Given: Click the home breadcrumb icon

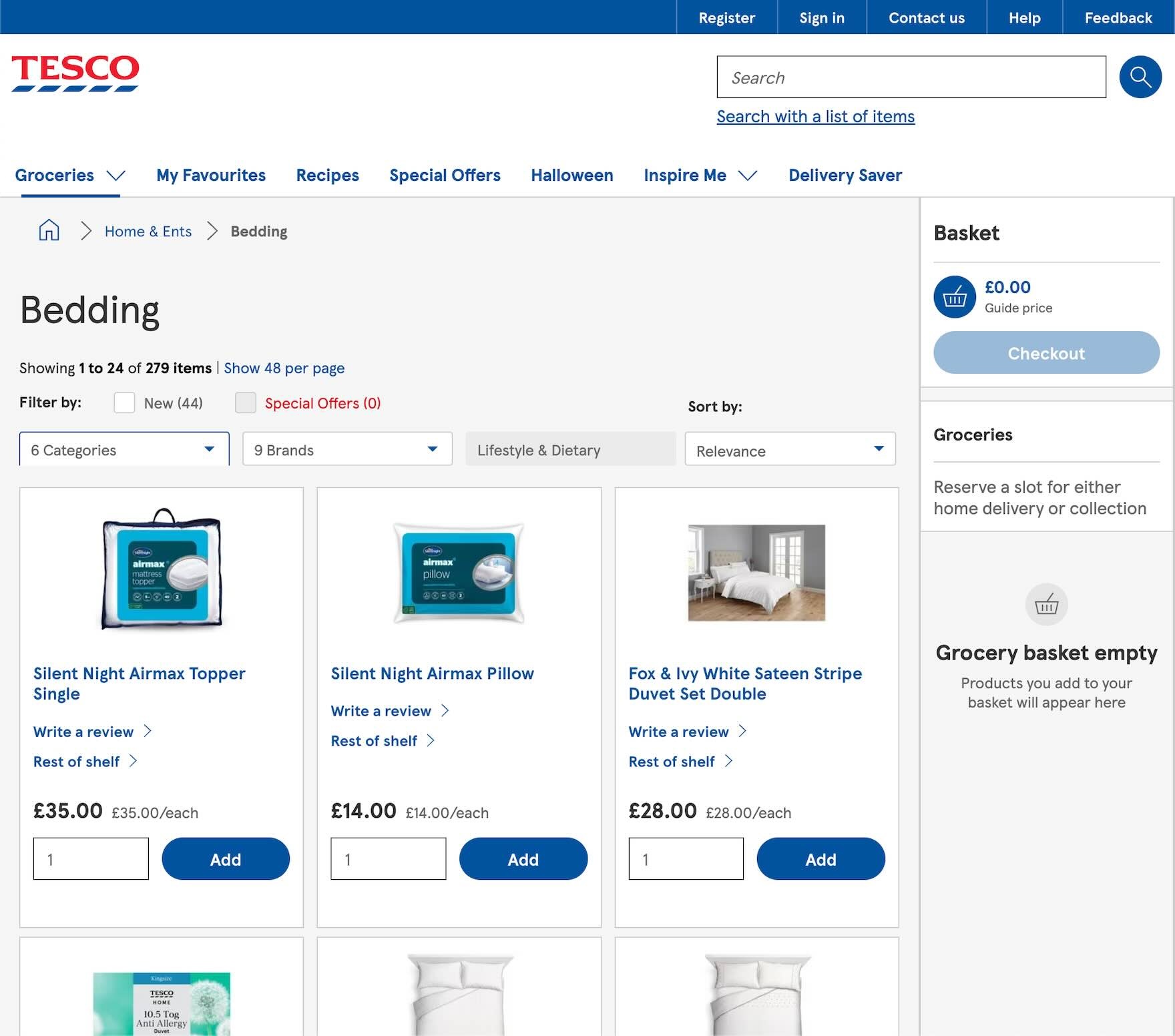Looking at the screenshot, I should pyautogui.click(x=49, y=231).
